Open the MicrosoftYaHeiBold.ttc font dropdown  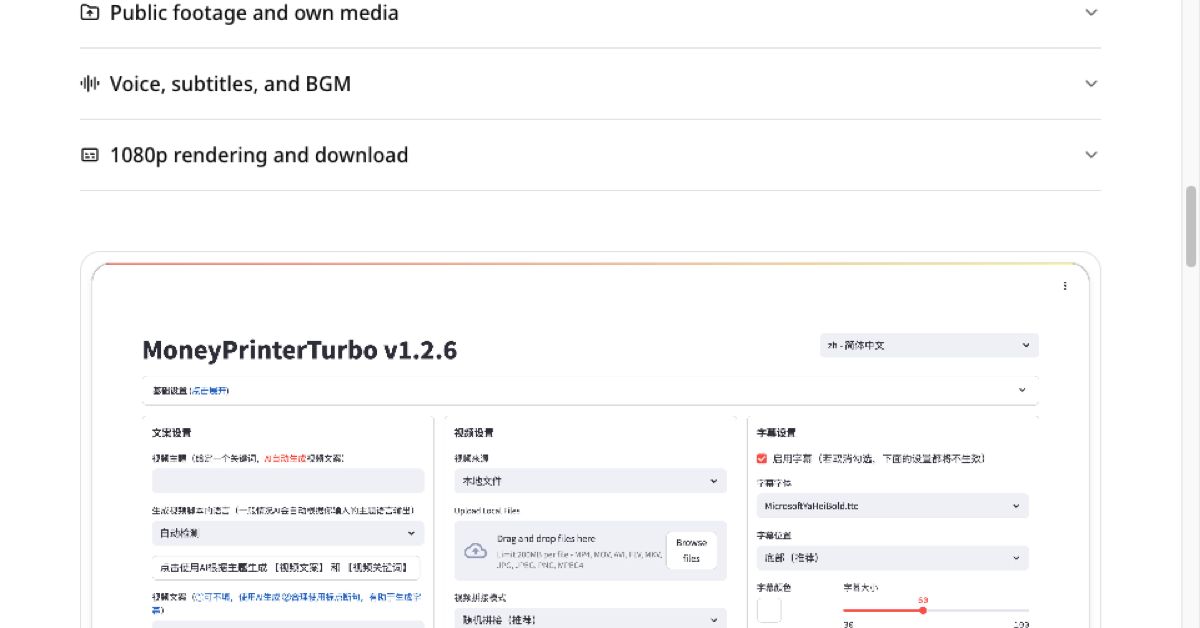(892, 506)
